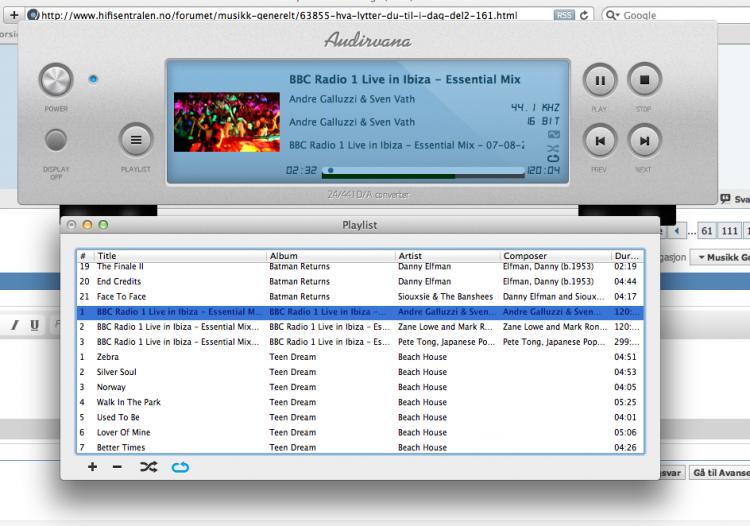
Task: Select the track 'The Finale II'
Action: [360, 267]
